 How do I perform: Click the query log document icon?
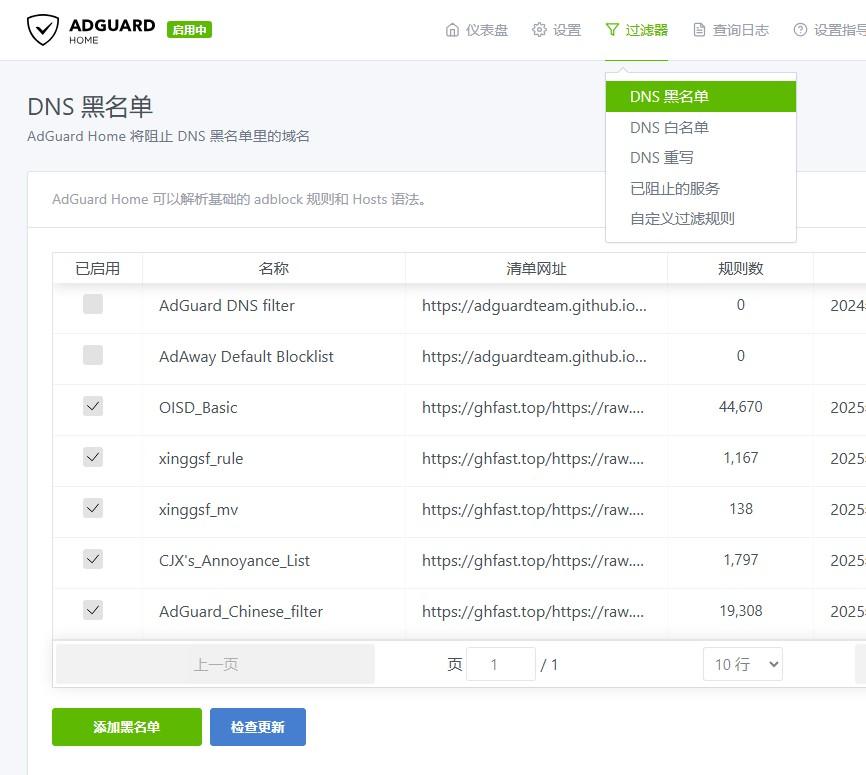point(699,30)
